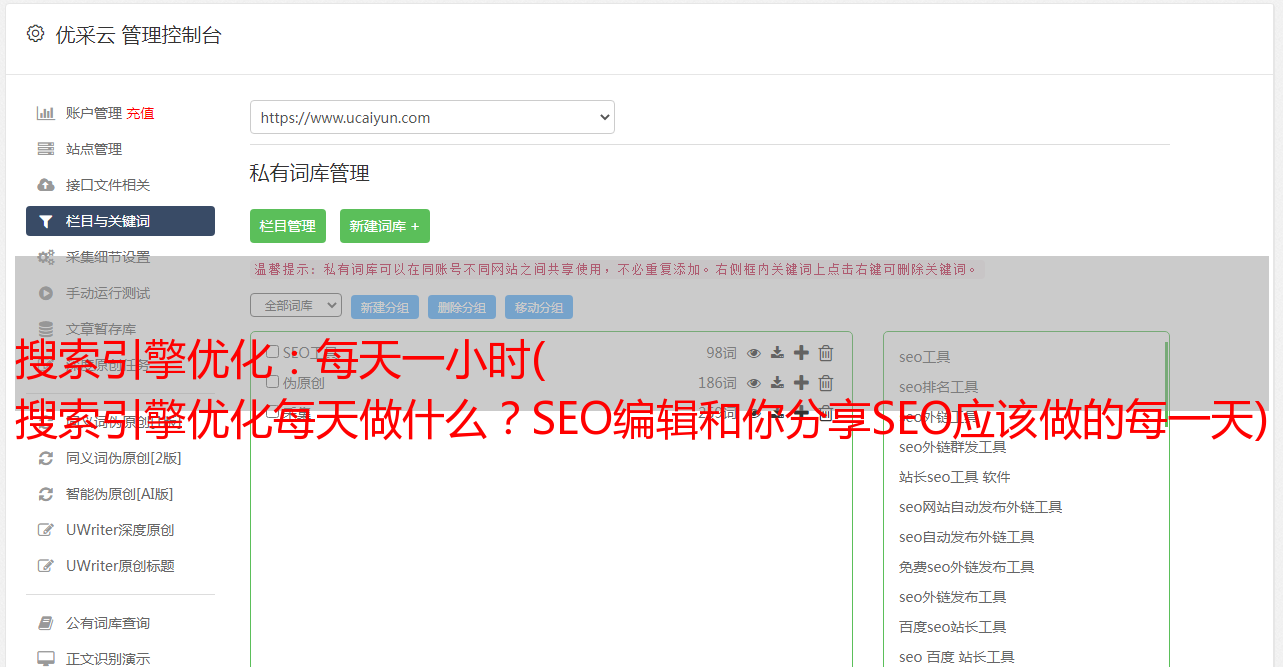
Task: Delete the 伪原创 library with the trash icon
Action: (x=826, y=383)
